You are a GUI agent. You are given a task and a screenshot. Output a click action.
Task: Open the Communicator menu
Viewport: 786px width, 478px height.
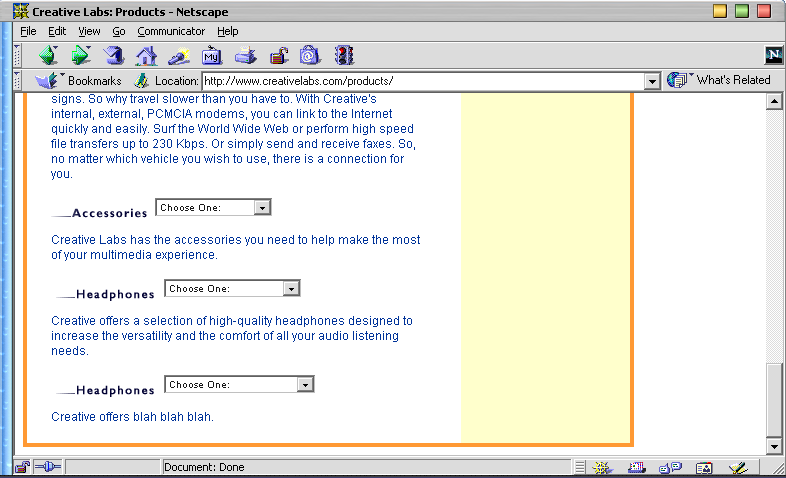pyautogui.click(x=171, y=31)
